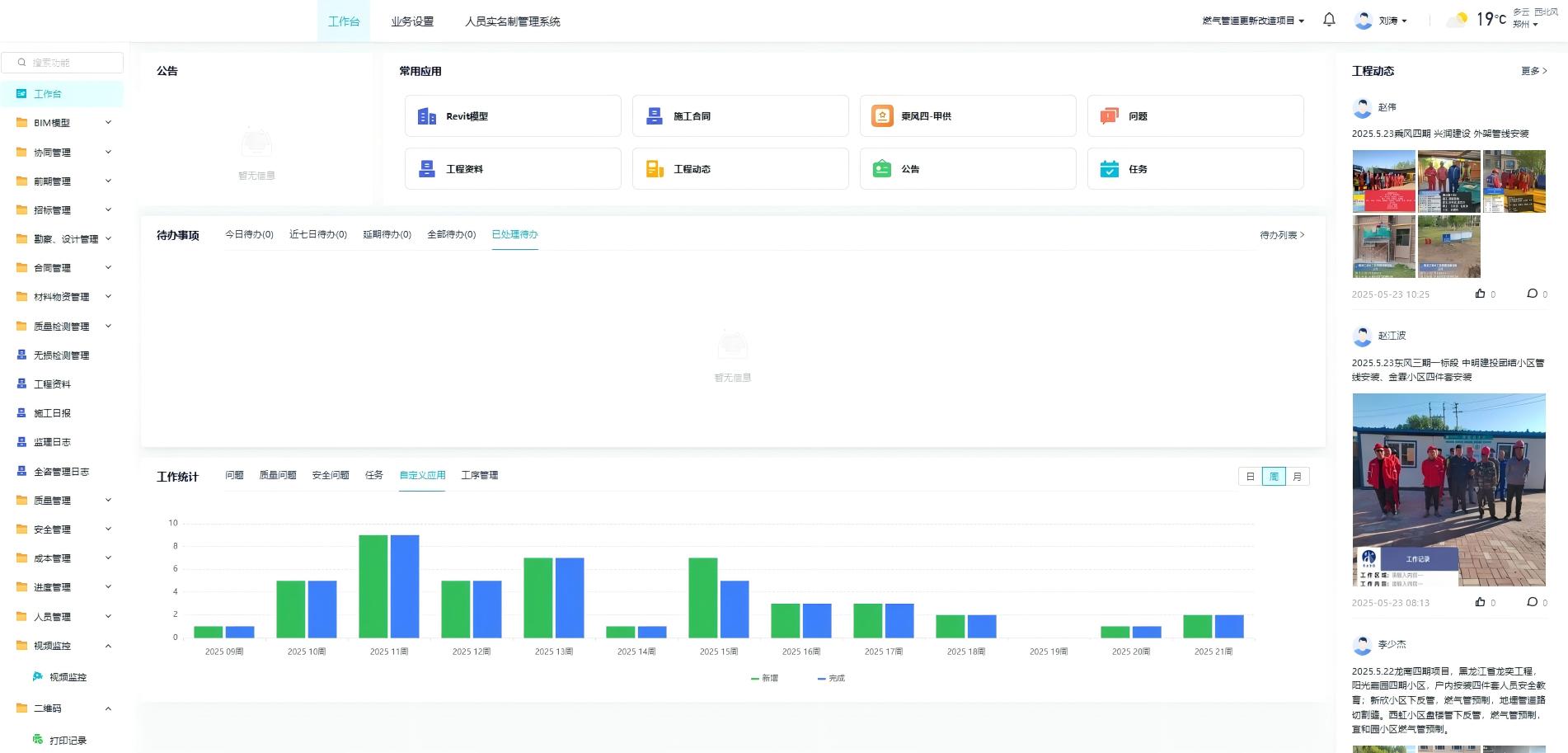The image size is (1568, 753).
Task: Click comment icon on 赵江波's post
Action: coord(1532,602)
